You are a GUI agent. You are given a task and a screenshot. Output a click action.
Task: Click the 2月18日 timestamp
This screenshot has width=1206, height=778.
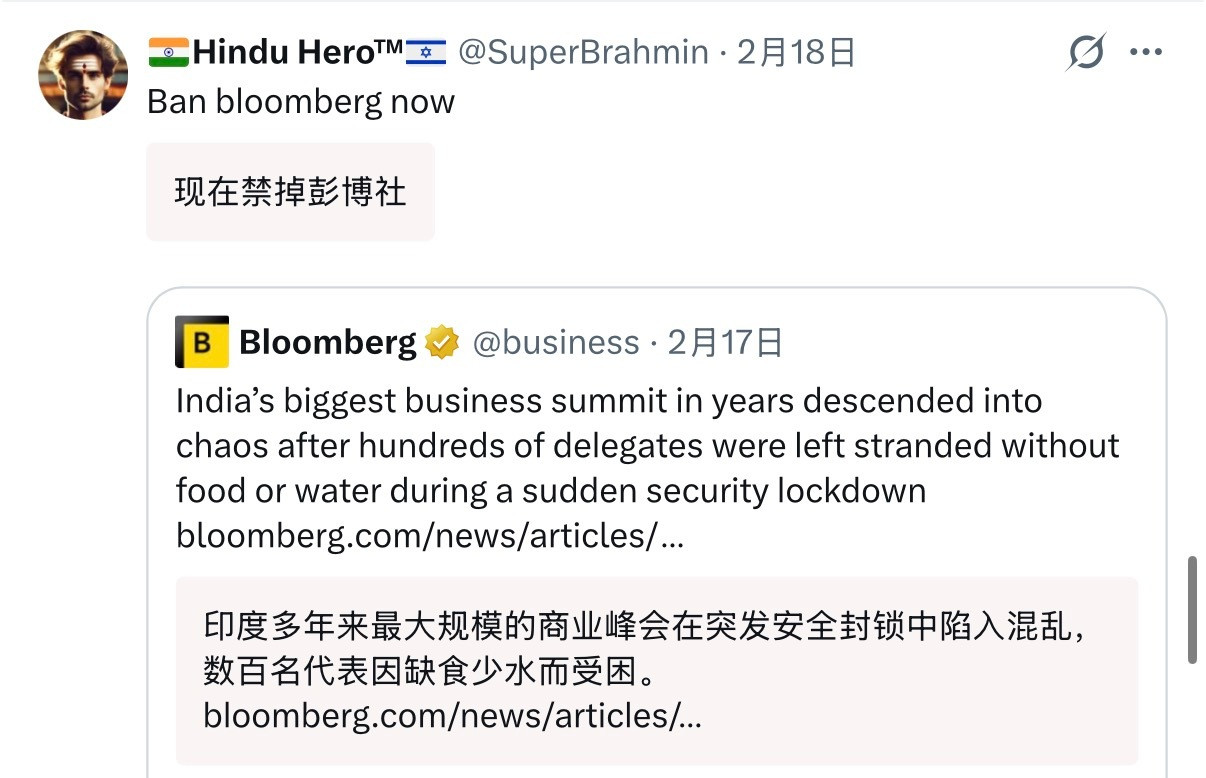[x=795, y=52]
